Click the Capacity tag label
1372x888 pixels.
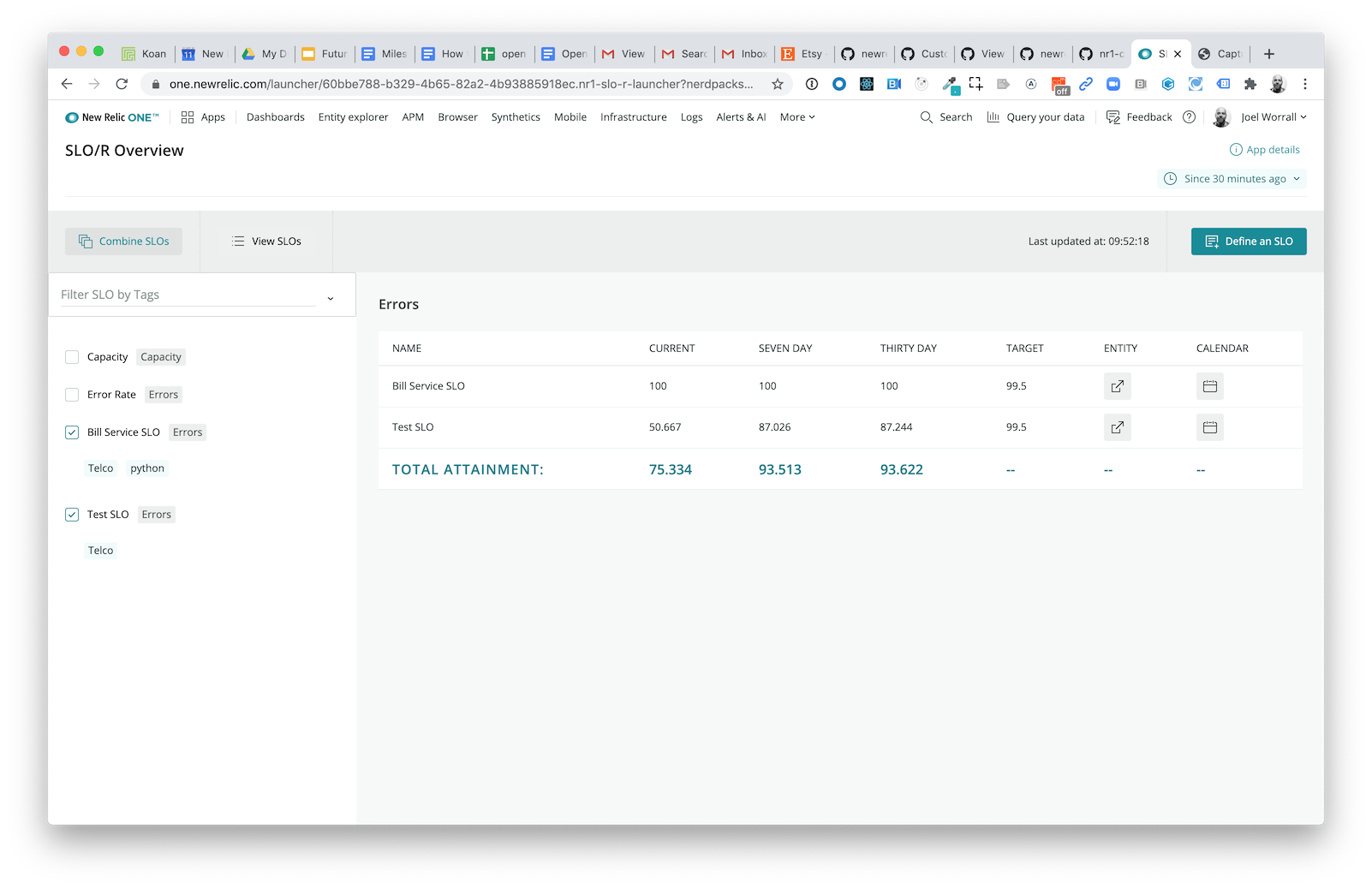[x=161, y=357]
